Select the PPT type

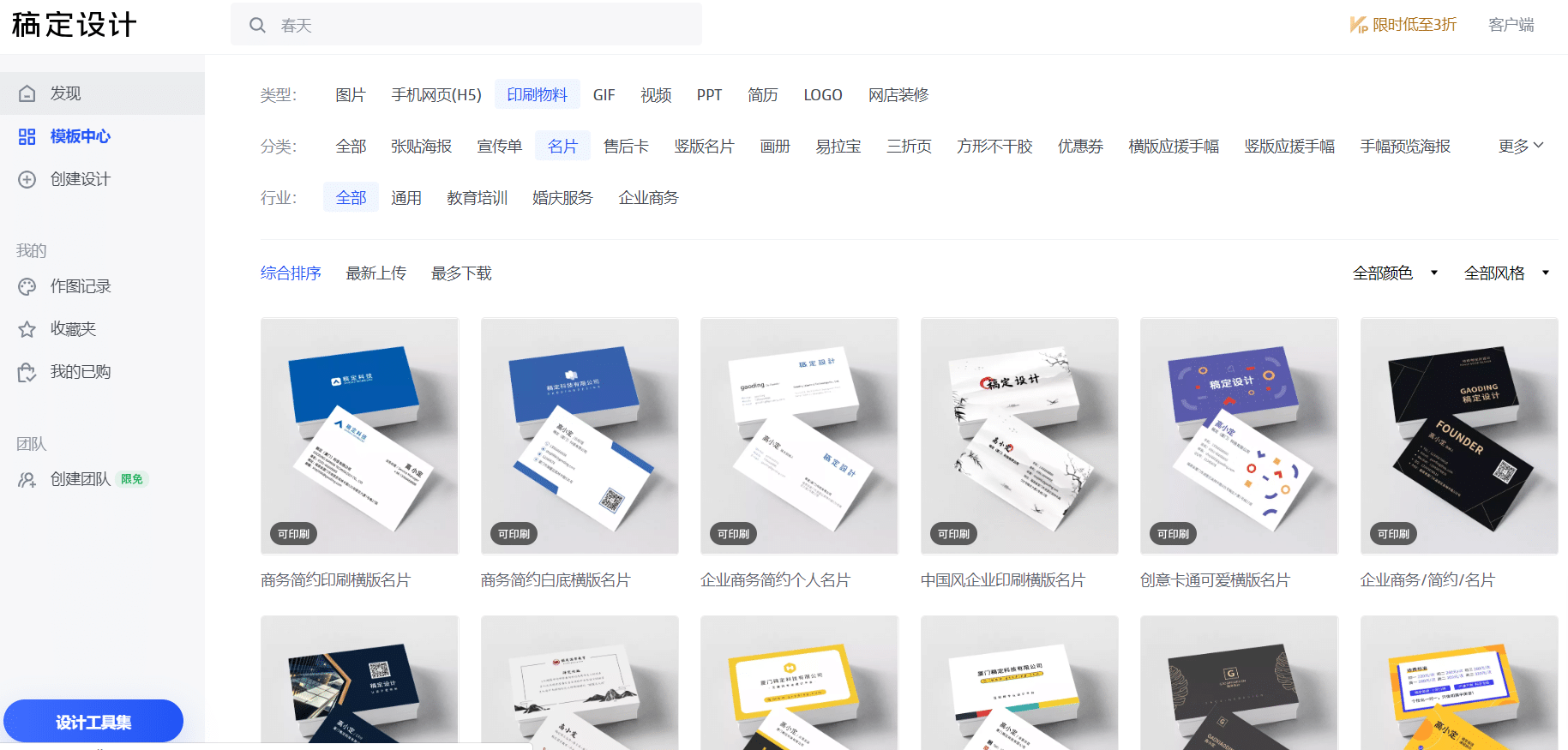coord(709,94)
